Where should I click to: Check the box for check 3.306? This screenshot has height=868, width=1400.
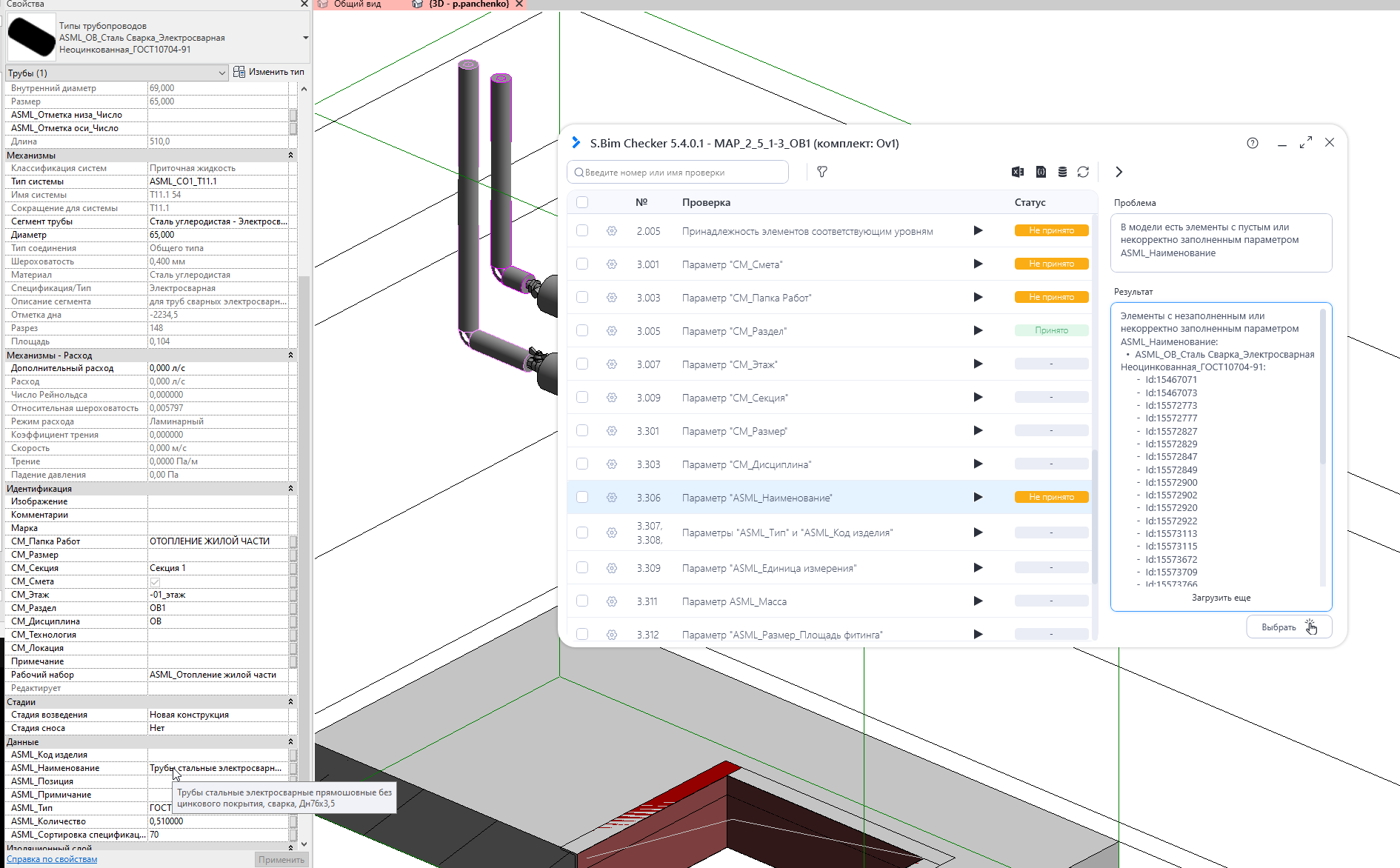582,497
